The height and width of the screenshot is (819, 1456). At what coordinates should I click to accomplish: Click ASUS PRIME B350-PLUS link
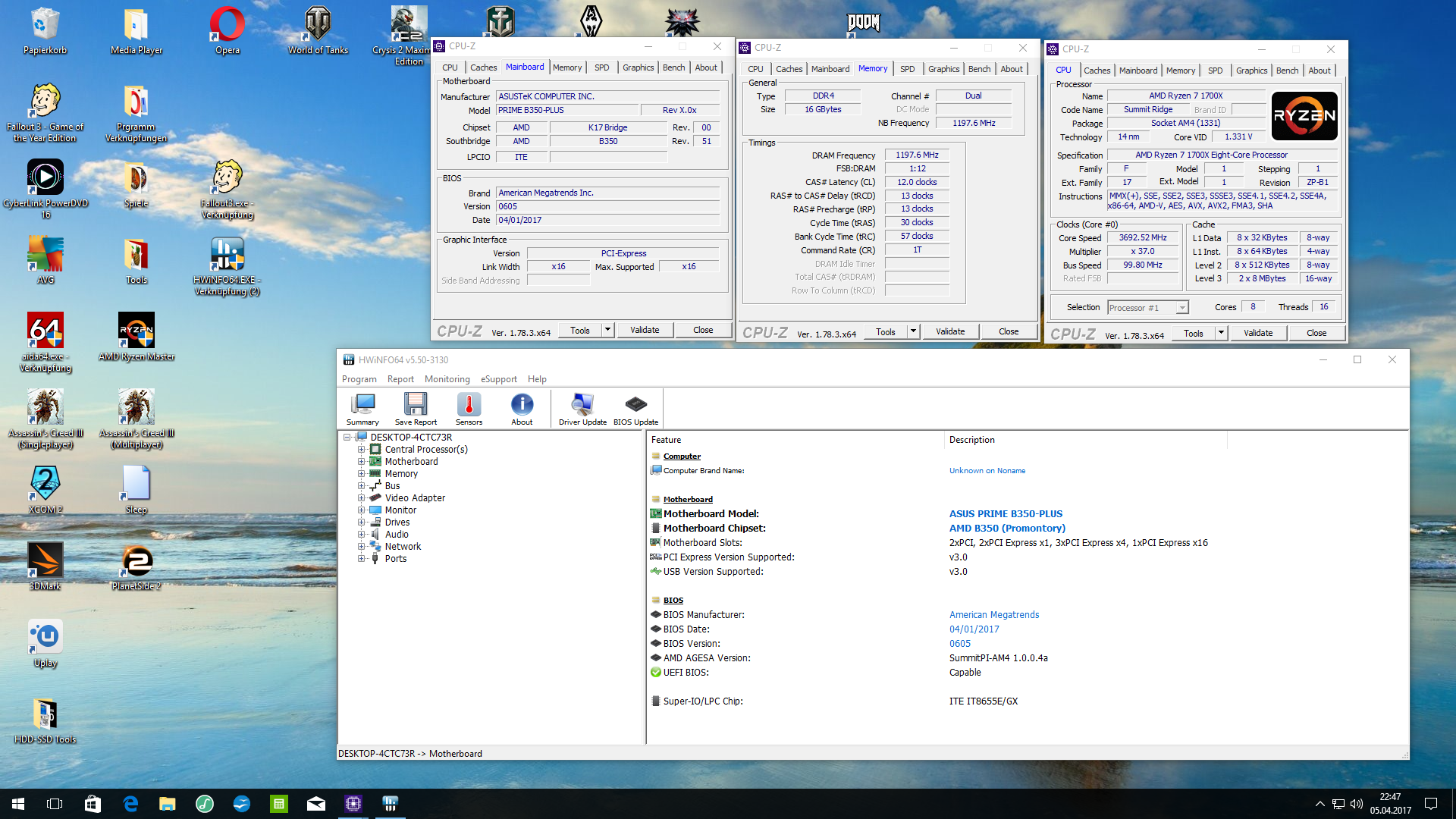(x=1006, y=514)
